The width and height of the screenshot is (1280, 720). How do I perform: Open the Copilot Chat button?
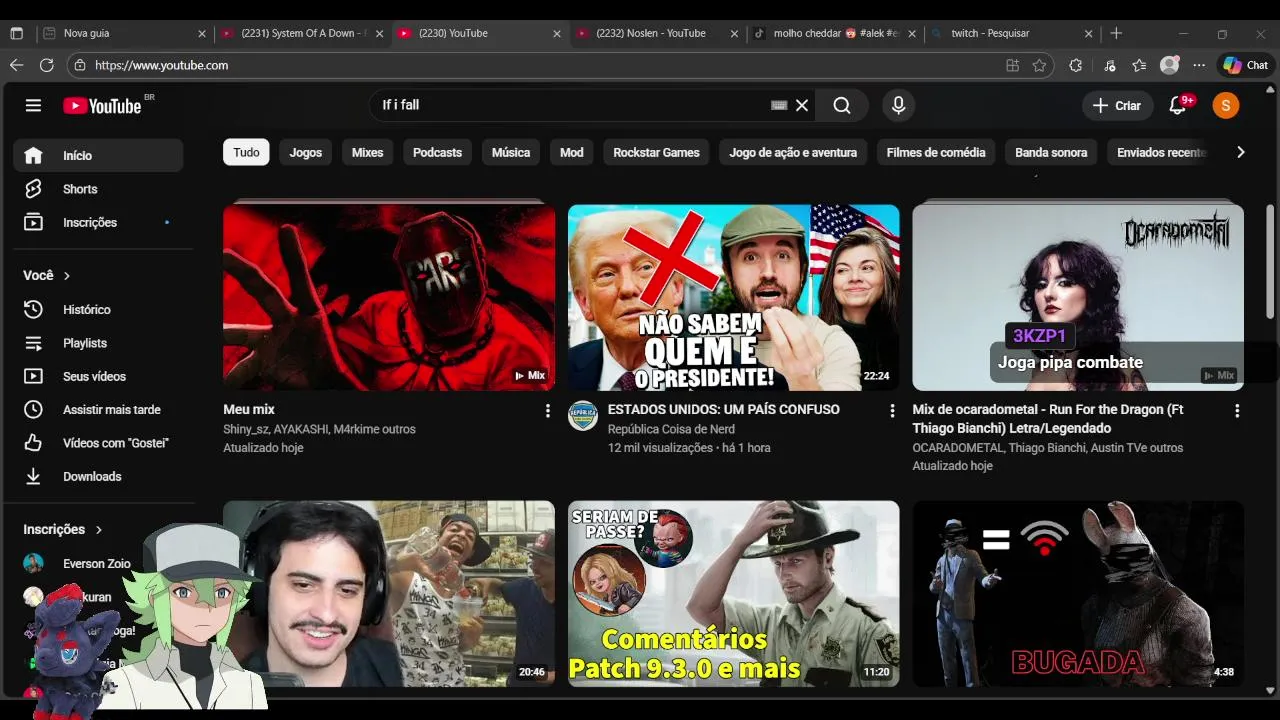tap(1246, 65)
